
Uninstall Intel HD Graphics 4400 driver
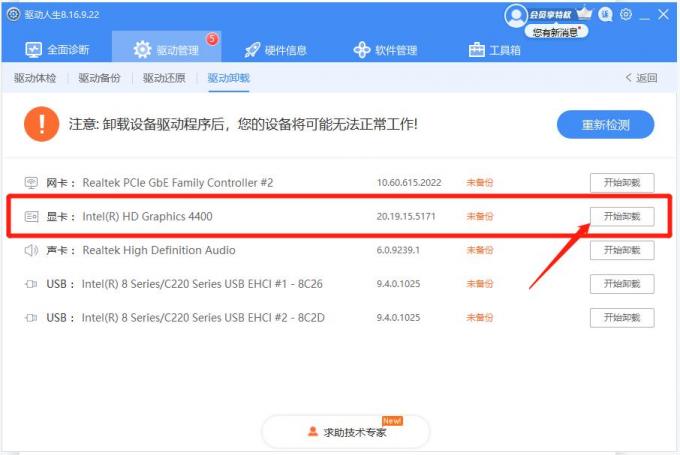click(622, 216)
